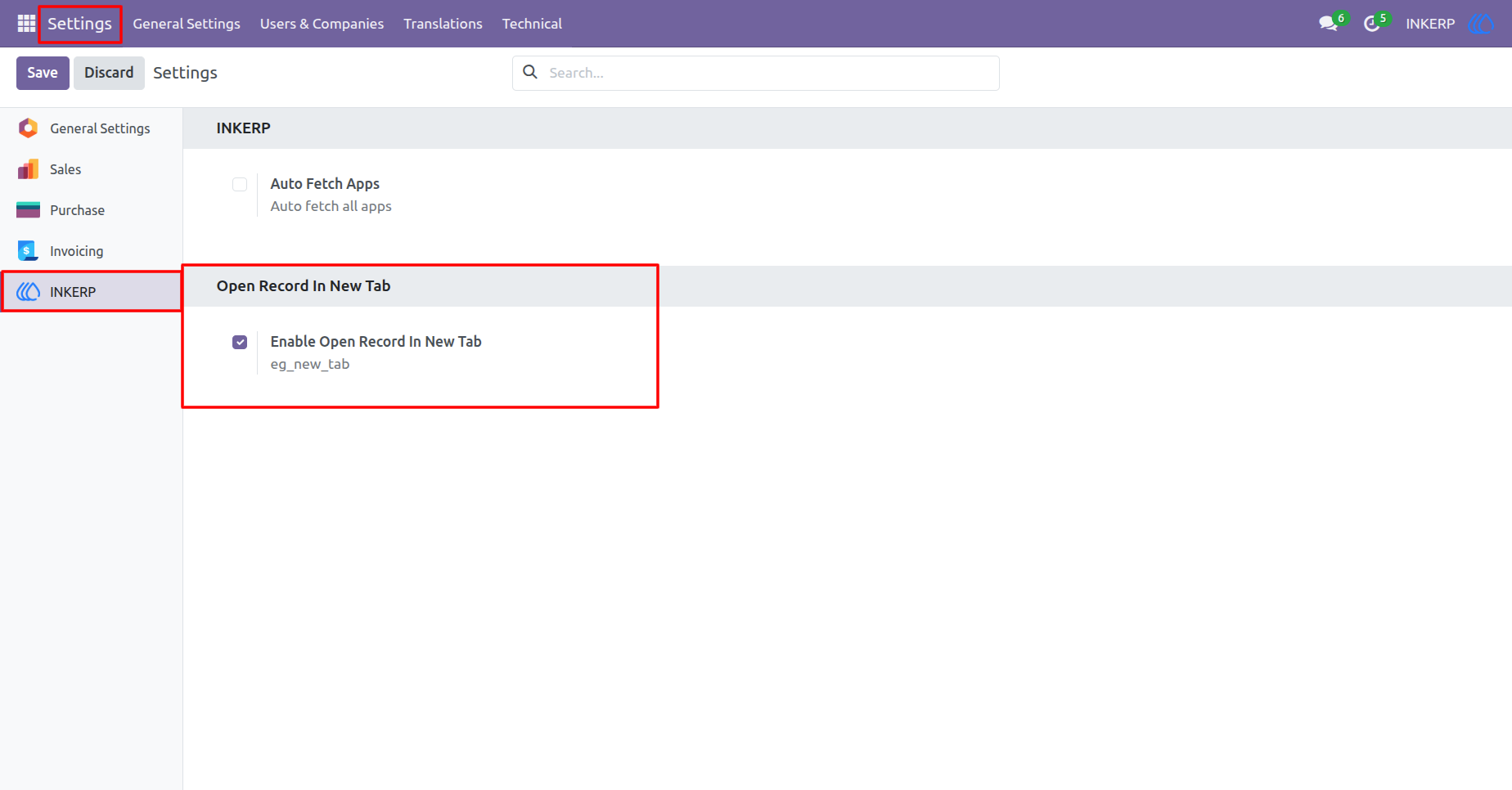Click the Purchase card icon
The height and width of the screenshot is (790, 1512).
point(29,210)
